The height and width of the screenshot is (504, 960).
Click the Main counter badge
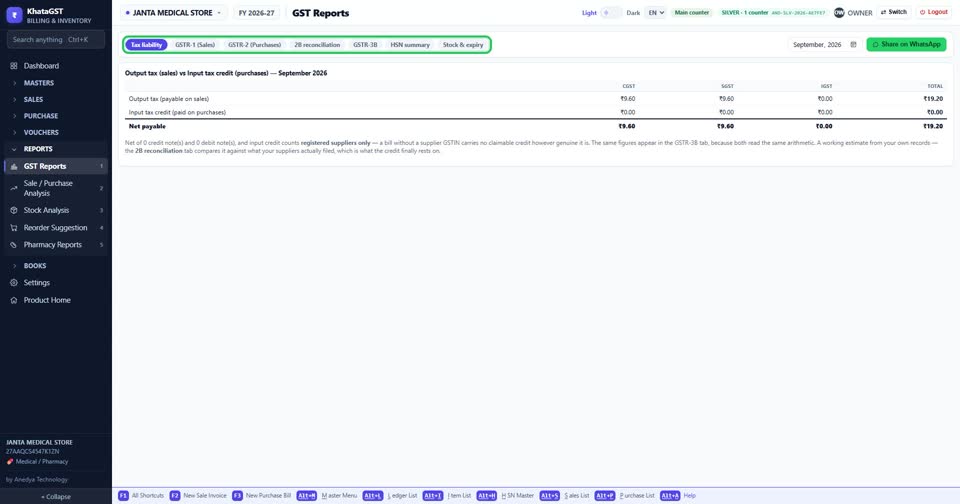pos(691,12)
